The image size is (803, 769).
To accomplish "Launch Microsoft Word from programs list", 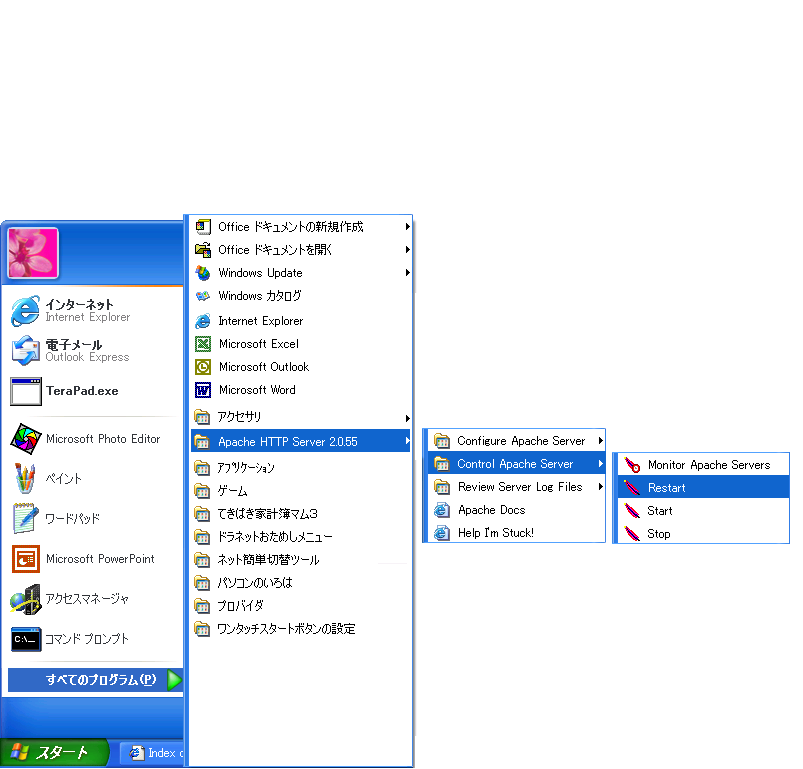I will (203, 390).
